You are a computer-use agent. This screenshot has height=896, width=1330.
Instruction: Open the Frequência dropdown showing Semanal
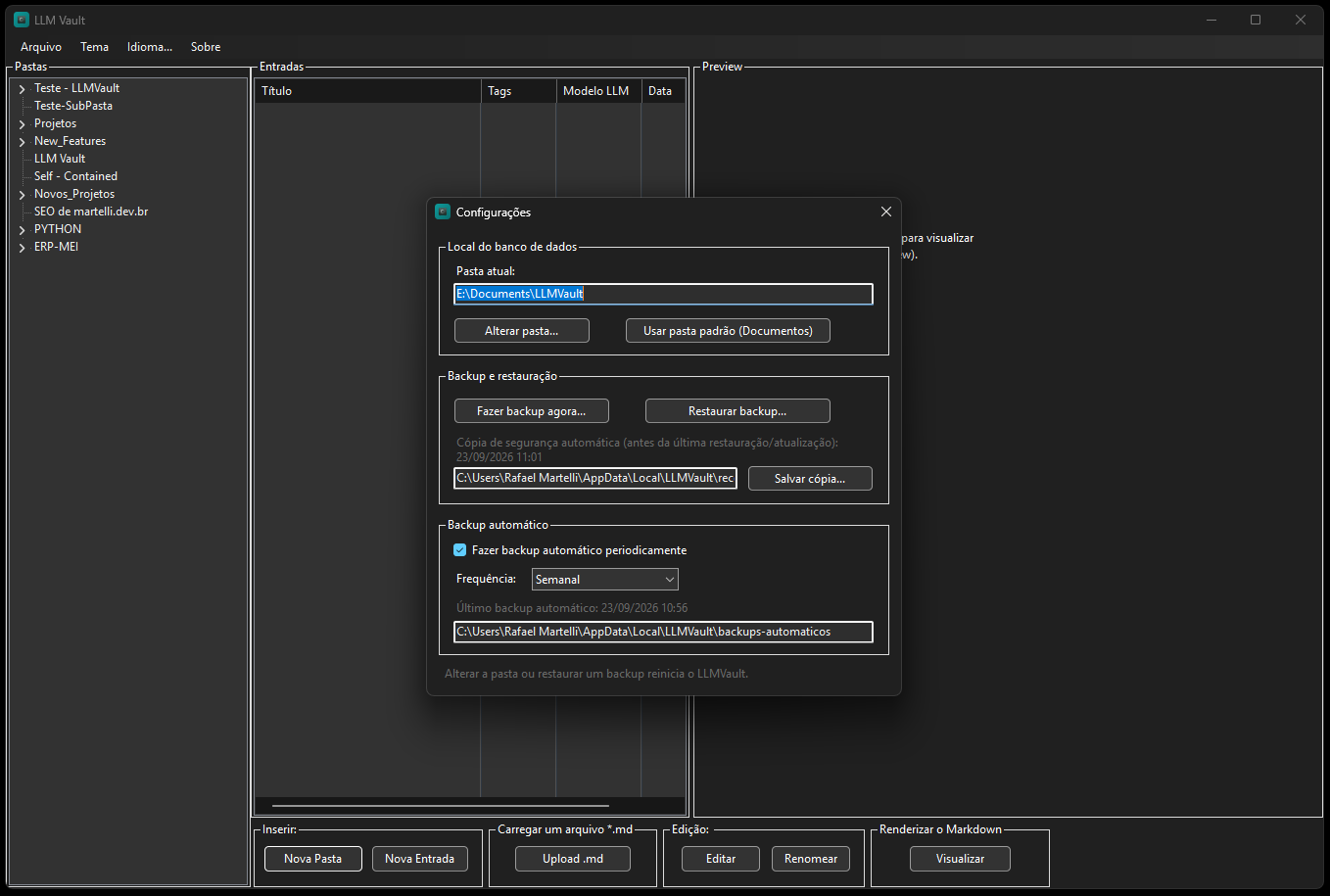pyautogui.click(x=605, y=580)
